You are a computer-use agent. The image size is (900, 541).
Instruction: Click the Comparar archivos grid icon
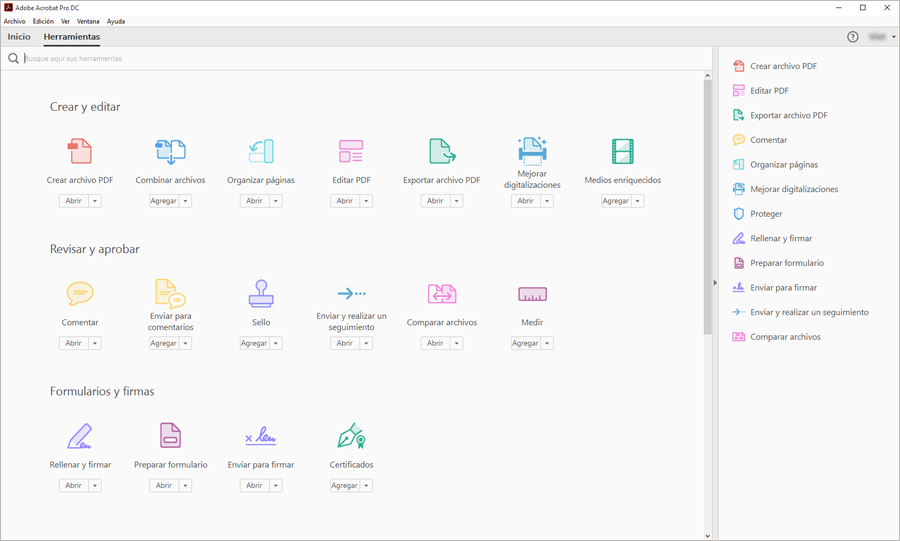pyautogui.click(x=442, y=293)
